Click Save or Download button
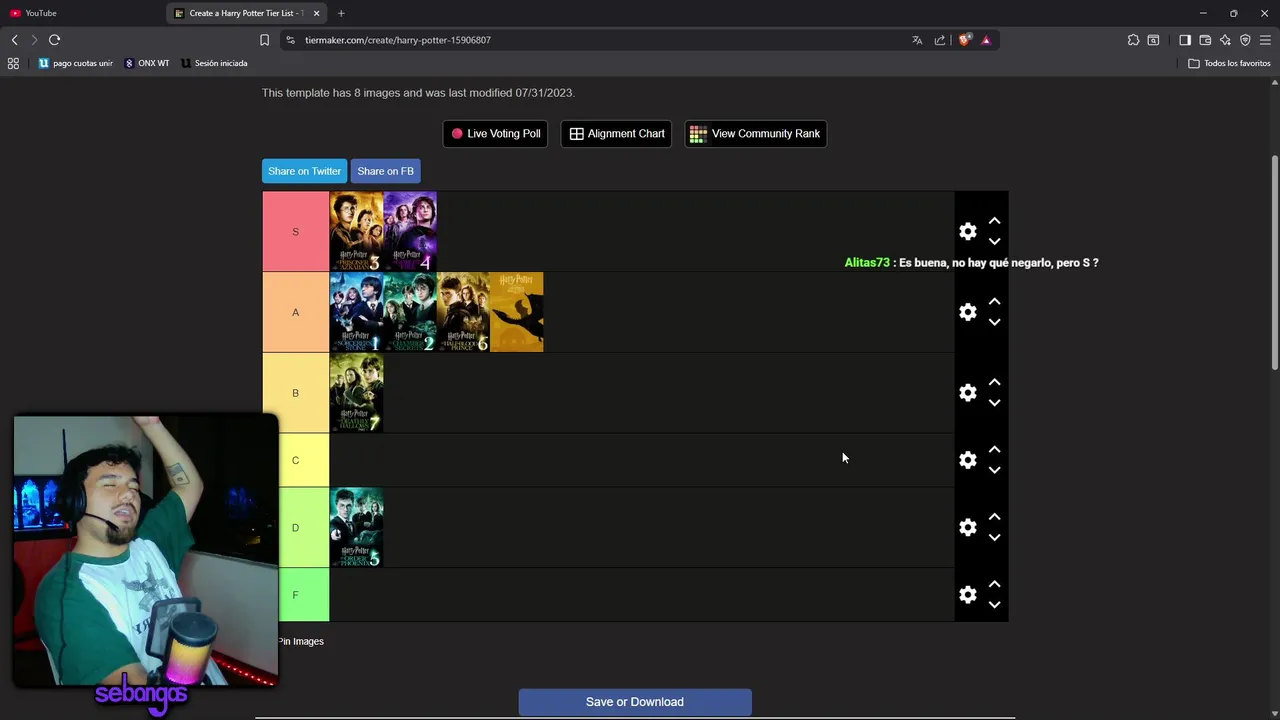Image resolution: width=1280 pixels, height=720 pixels. [x=635, y=702]
